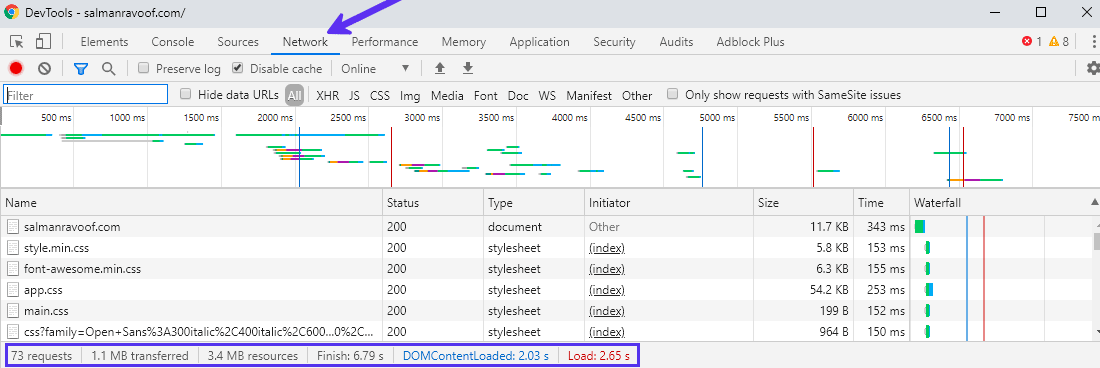
Task: Open the Adblock Plus tab
Action: pyautogui.click(x=750, y=41)
